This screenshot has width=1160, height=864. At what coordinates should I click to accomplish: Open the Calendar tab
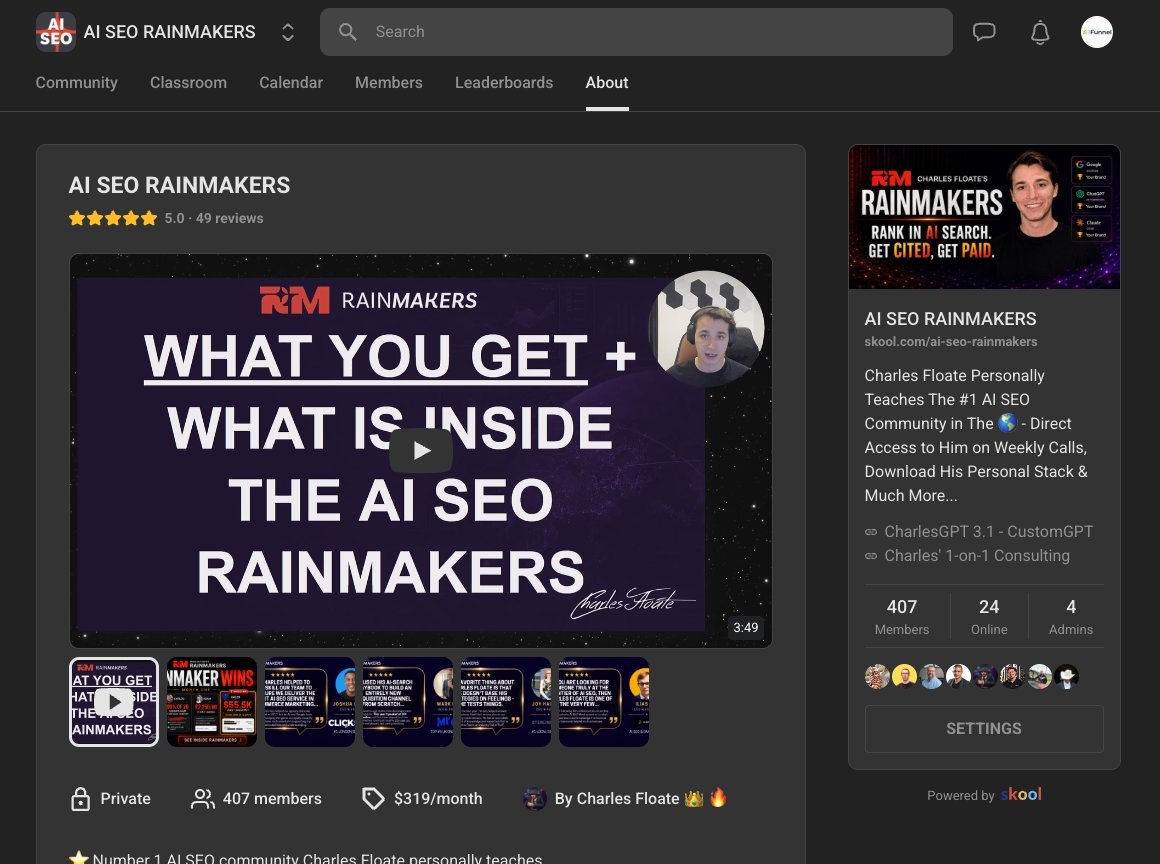point(291,82)
